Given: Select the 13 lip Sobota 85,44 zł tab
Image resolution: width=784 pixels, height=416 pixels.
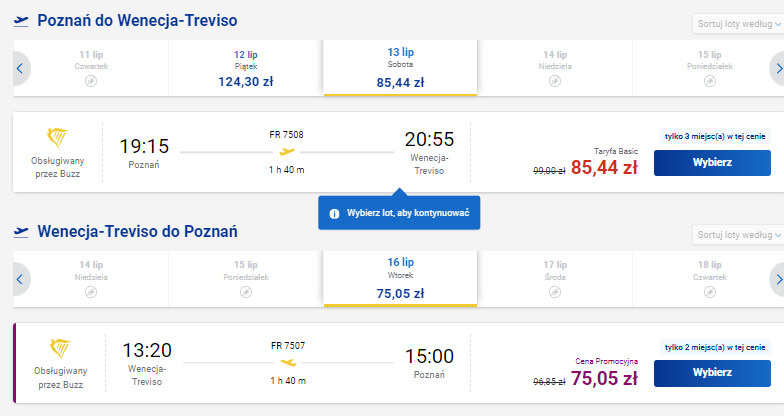Looking at the screenshot, I should [400, 68].
